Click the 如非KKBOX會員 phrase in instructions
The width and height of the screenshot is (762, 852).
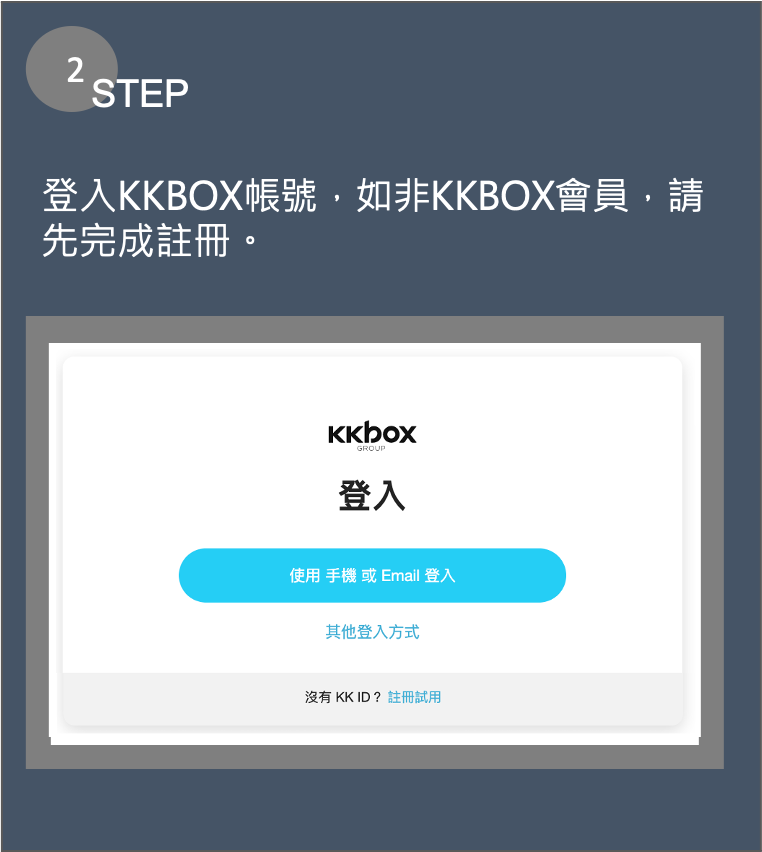(x=492, y=195)
